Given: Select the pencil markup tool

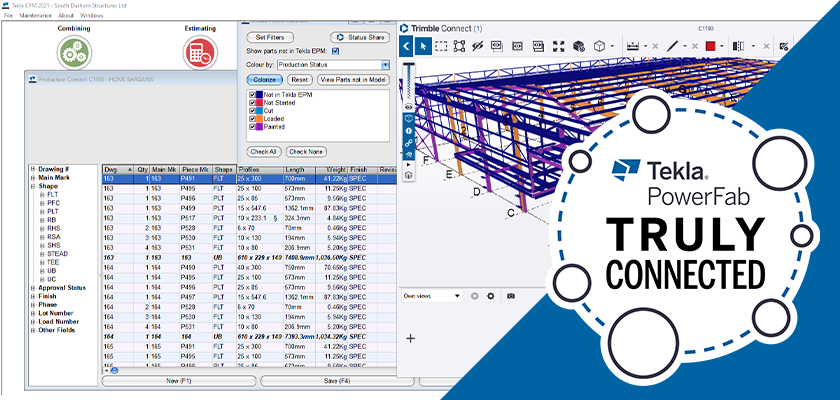Looking at the screenshot, I should click(672, 46).
